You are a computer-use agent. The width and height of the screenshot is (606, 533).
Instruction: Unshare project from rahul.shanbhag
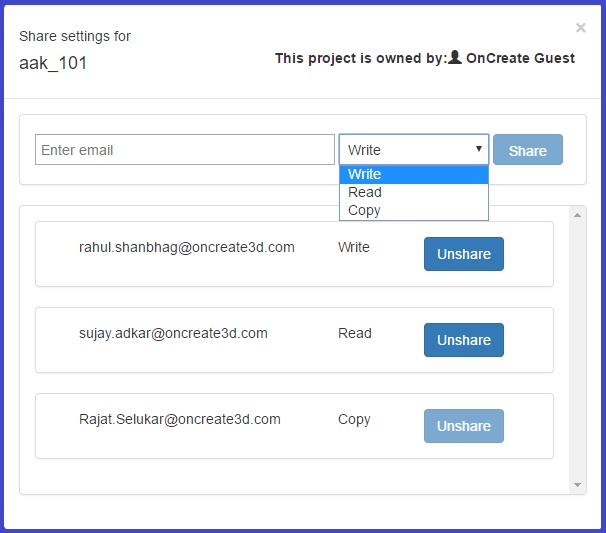pyautogui.click(x=463, y=254)
